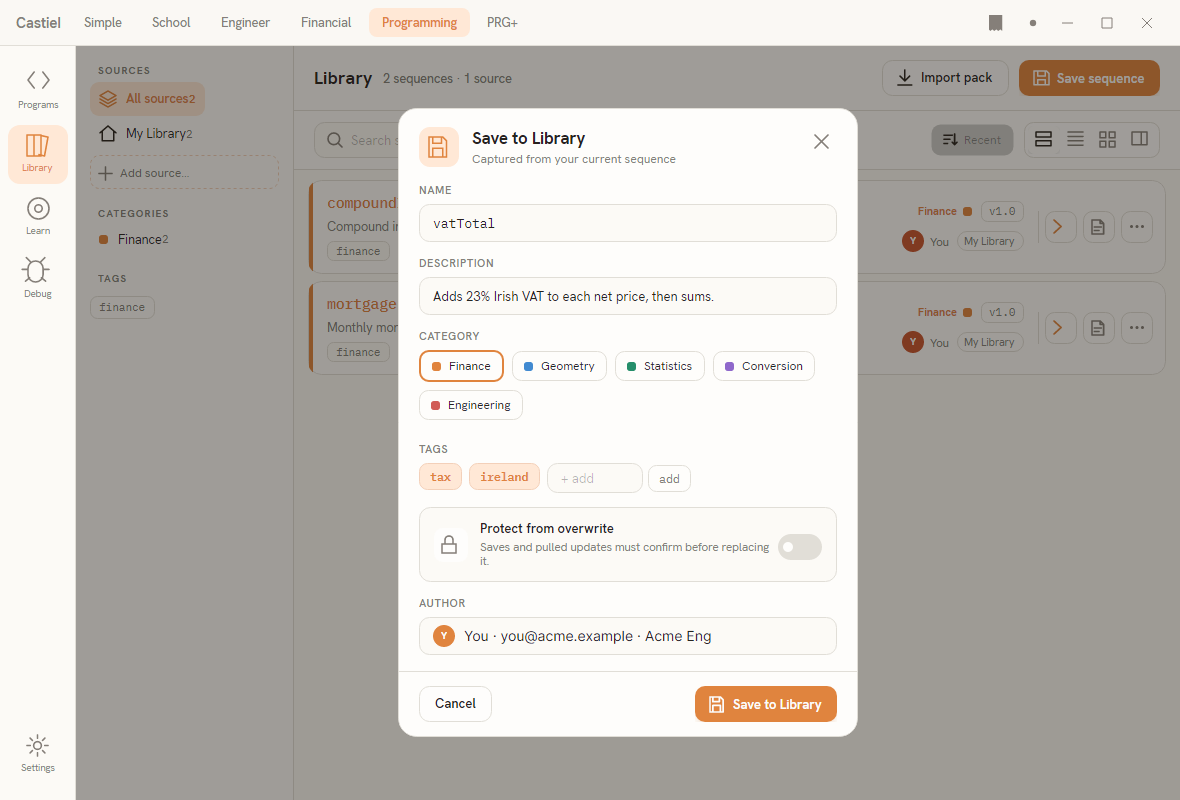Open the compound sequence document icon
This screenshot has width=1180, height=800.
click(x=1098, y=227)
